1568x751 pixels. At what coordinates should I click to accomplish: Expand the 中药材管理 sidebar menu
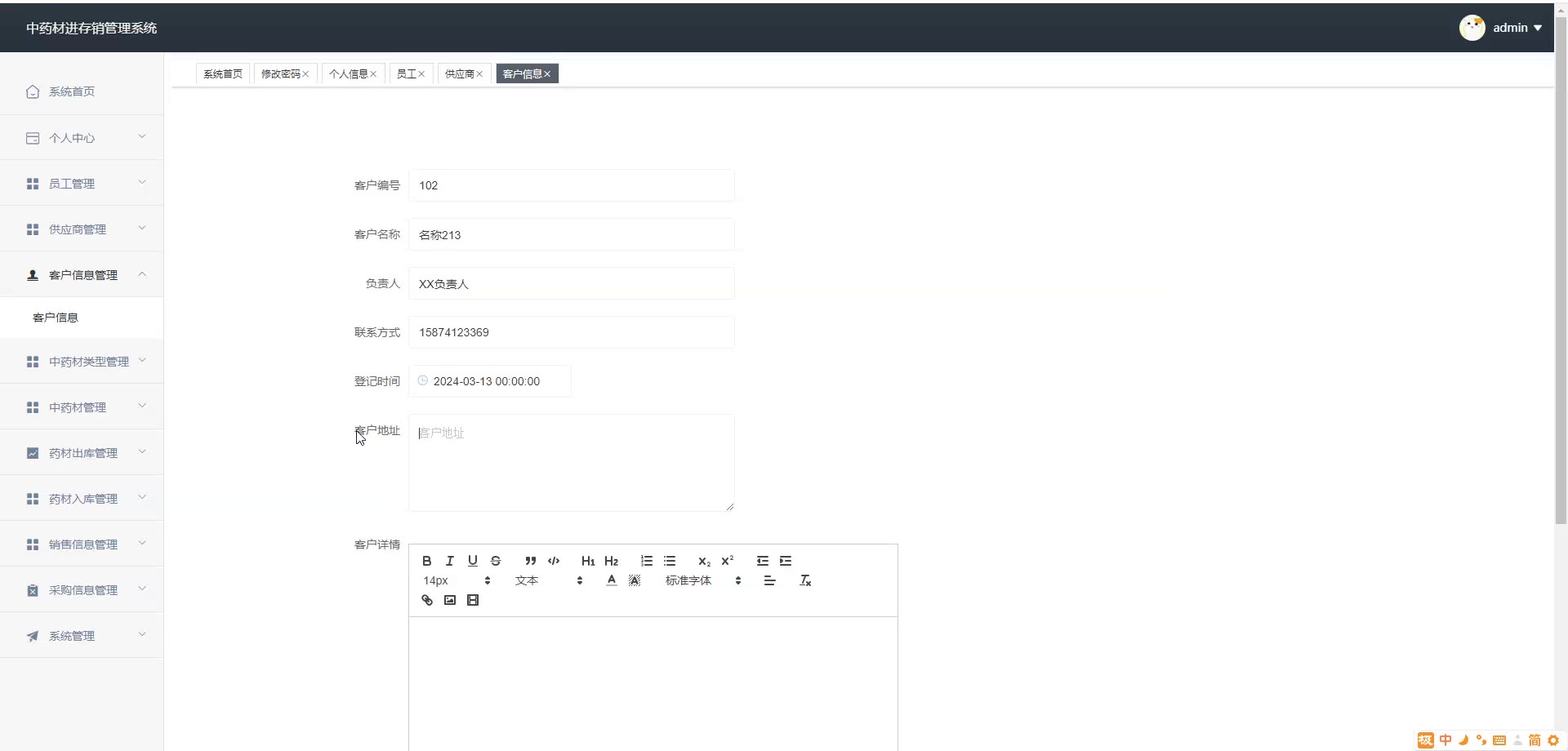coord(82,407)
